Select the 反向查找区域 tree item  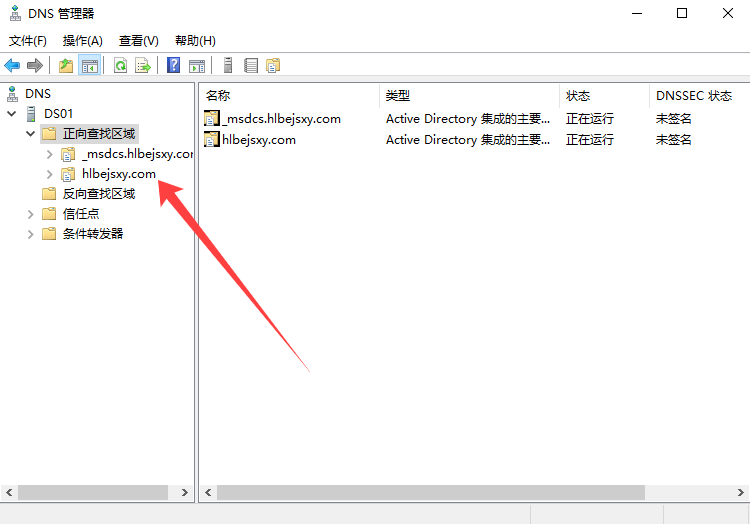(98, 194)
